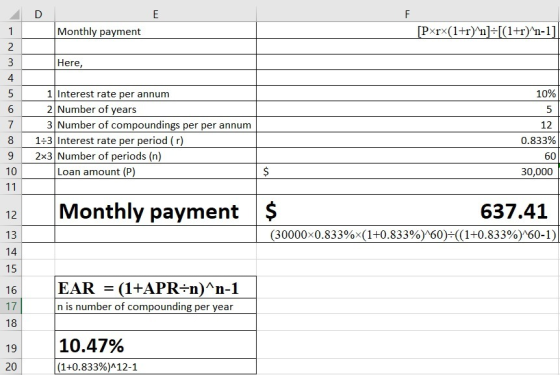
Task: Click the 'Here,' cell
Action: pos(155,62)
